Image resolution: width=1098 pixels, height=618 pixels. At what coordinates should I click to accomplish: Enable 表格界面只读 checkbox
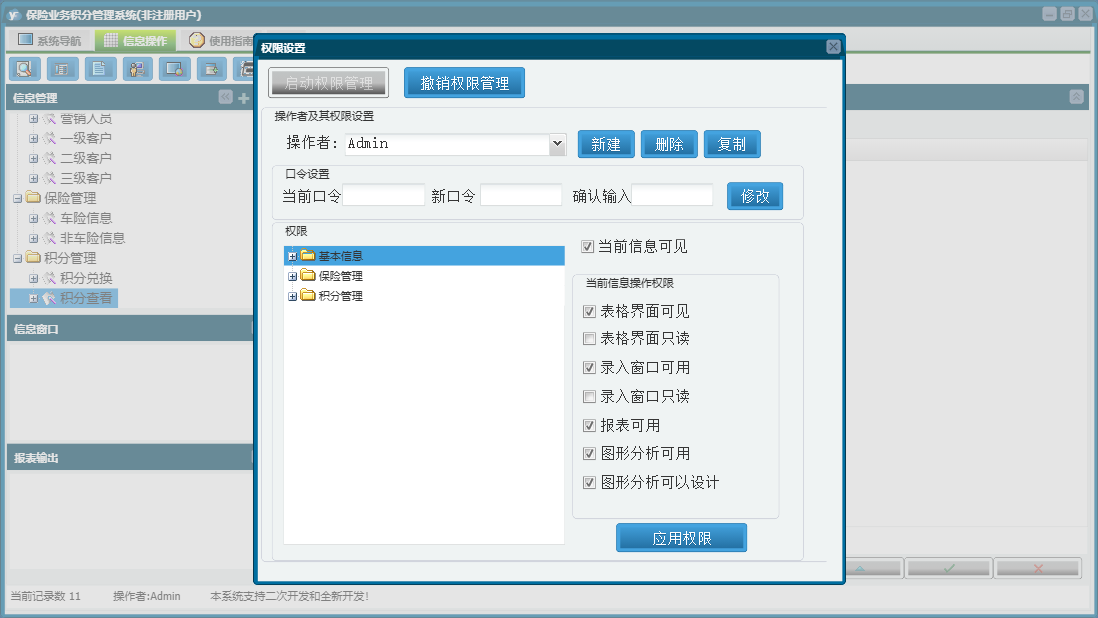(590, 339)
